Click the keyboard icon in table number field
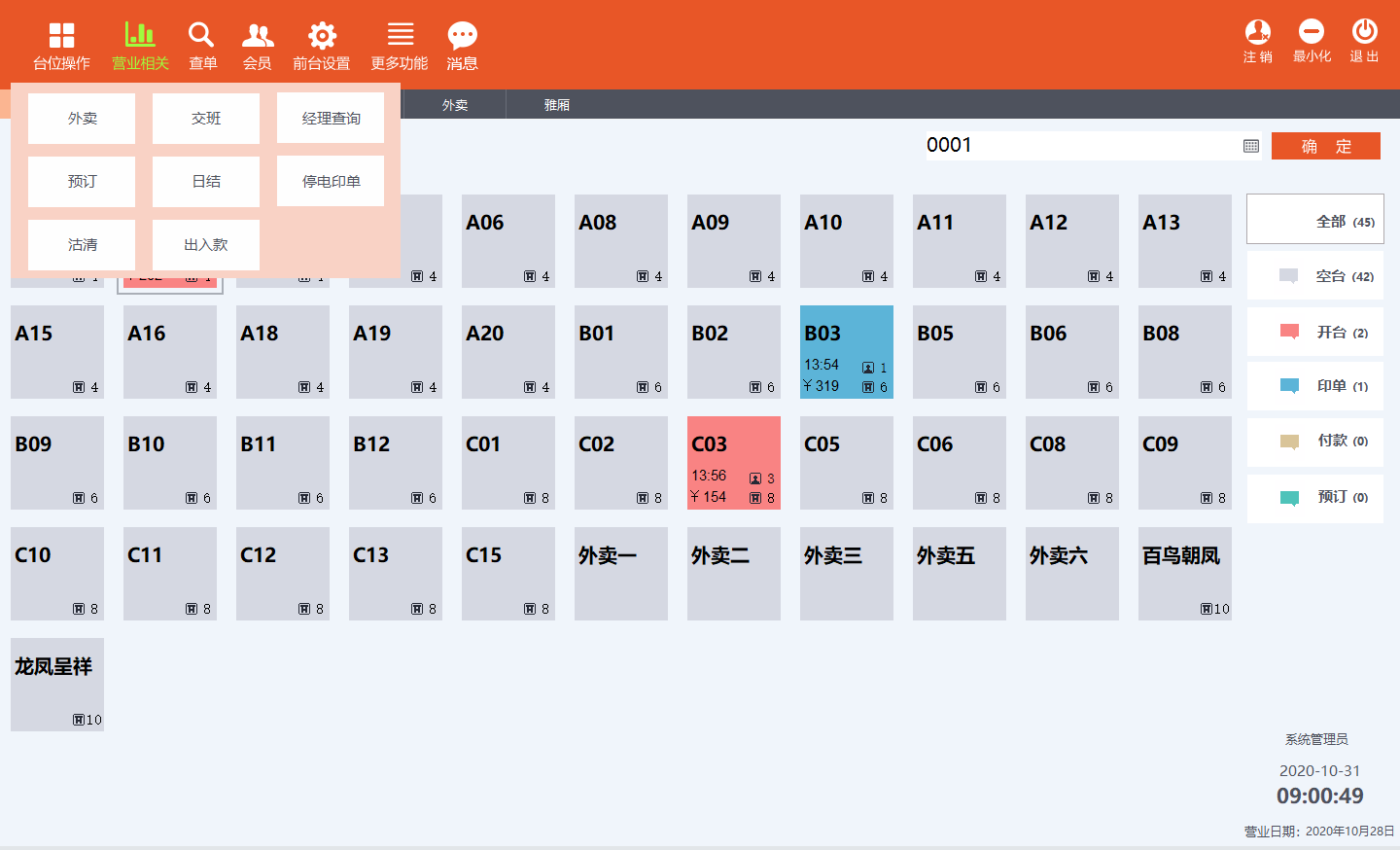This screenshot has height=850, width=1400. (1251, 146)
